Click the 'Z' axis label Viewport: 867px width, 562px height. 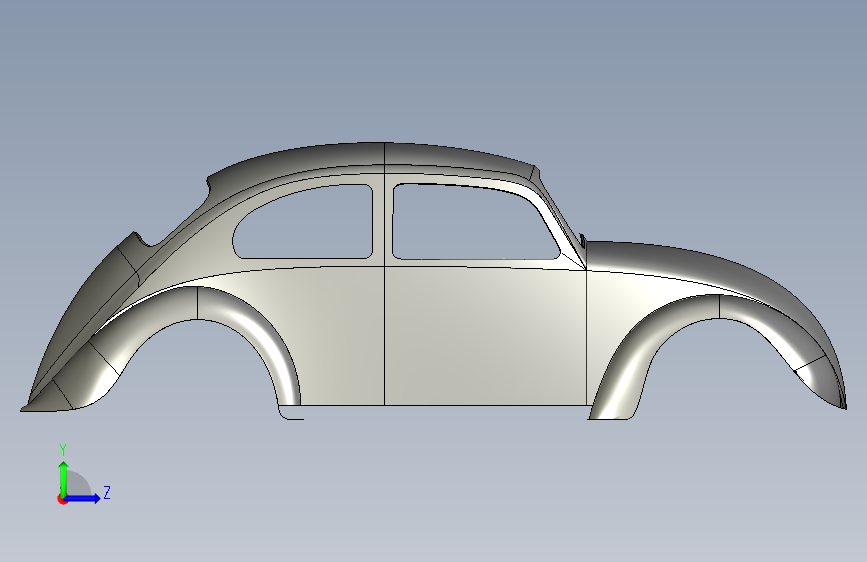point(107,492)
